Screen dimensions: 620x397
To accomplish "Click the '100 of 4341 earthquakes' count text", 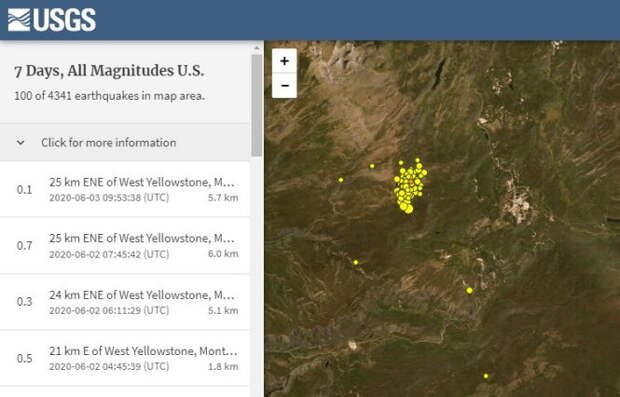I will point(110,96).
